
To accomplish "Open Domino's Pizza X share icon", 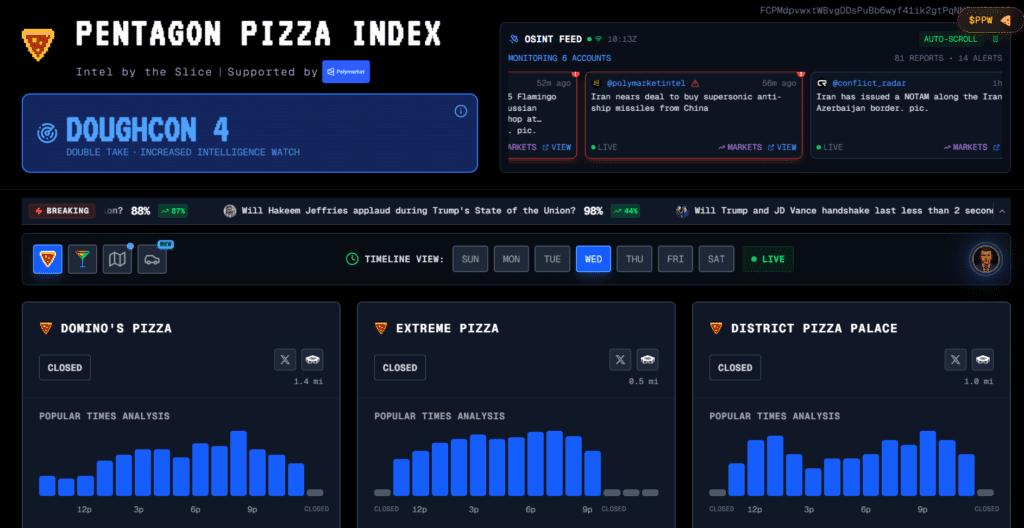I will coord(287,359).
